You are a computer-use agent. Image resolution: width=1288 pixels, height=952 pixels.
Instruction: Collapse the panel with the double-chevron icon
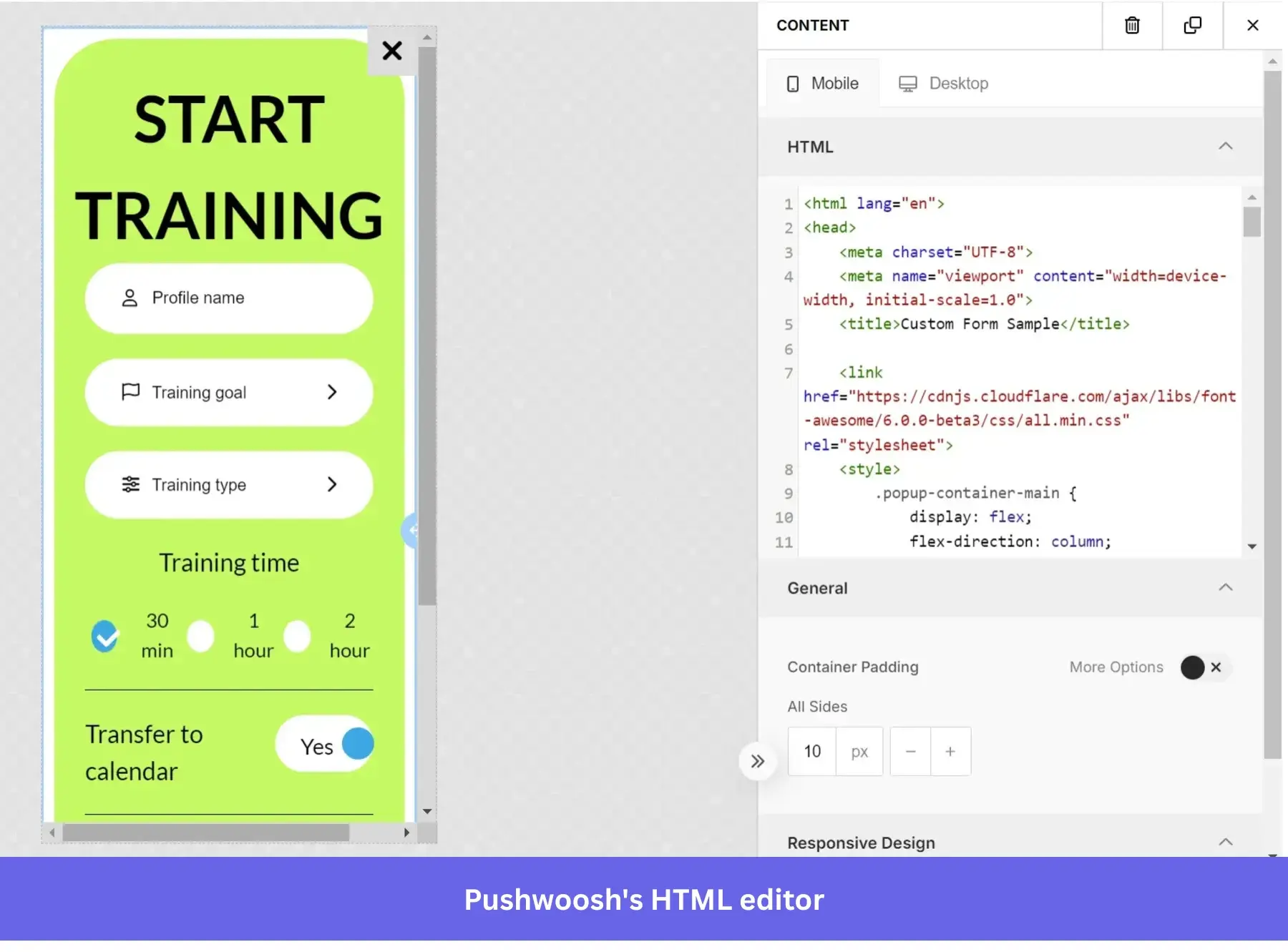758,762
